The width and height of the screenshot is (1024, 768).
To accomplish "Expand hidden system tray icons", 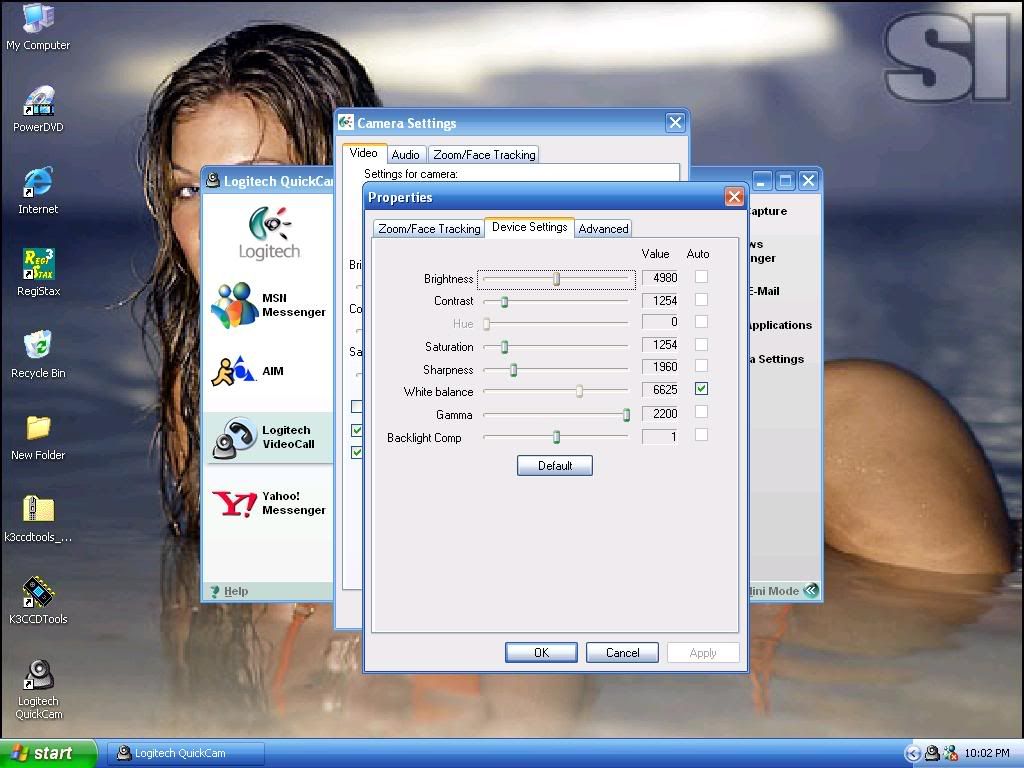I will [912, 754].
